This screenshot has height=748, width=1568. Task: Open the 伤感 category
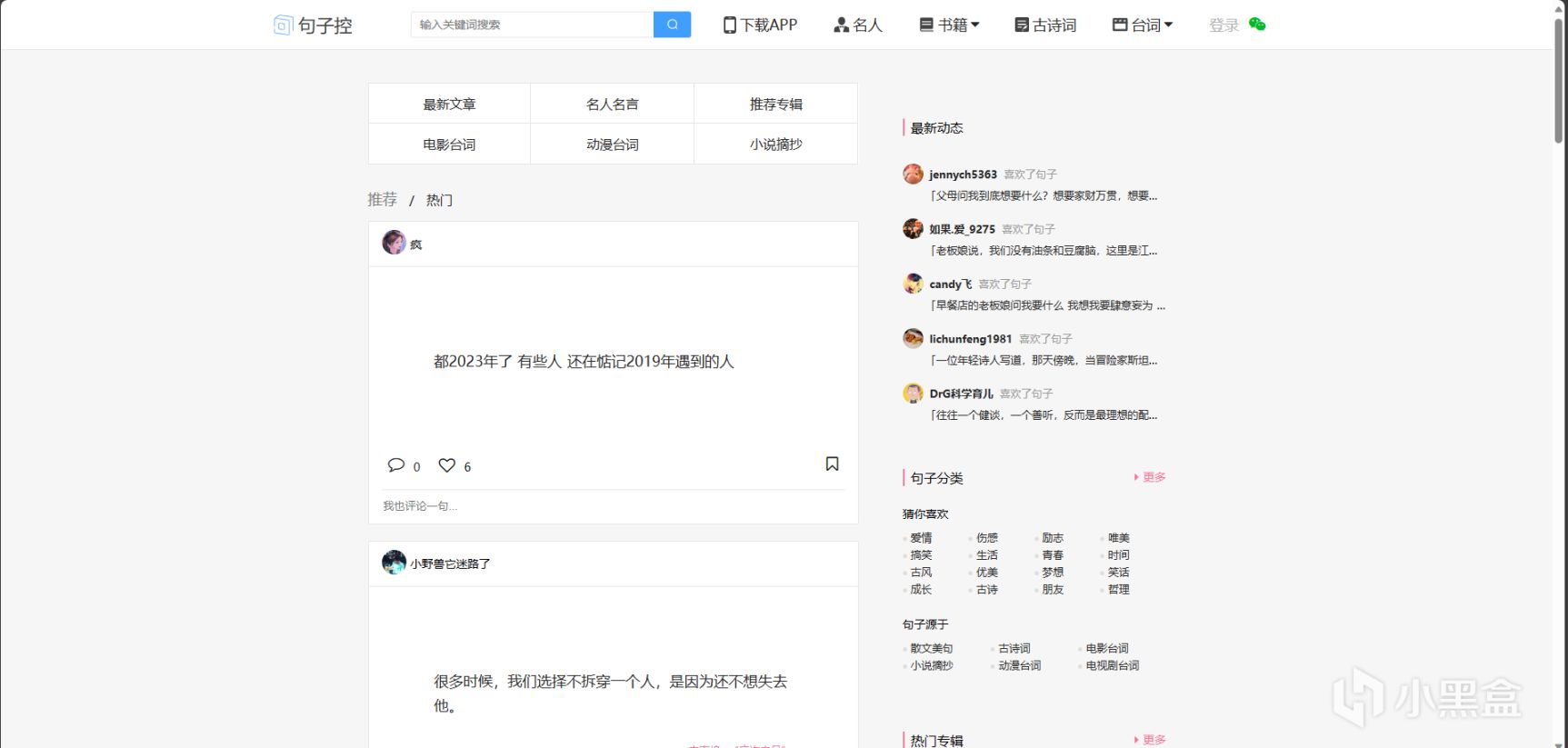[987, 538]
